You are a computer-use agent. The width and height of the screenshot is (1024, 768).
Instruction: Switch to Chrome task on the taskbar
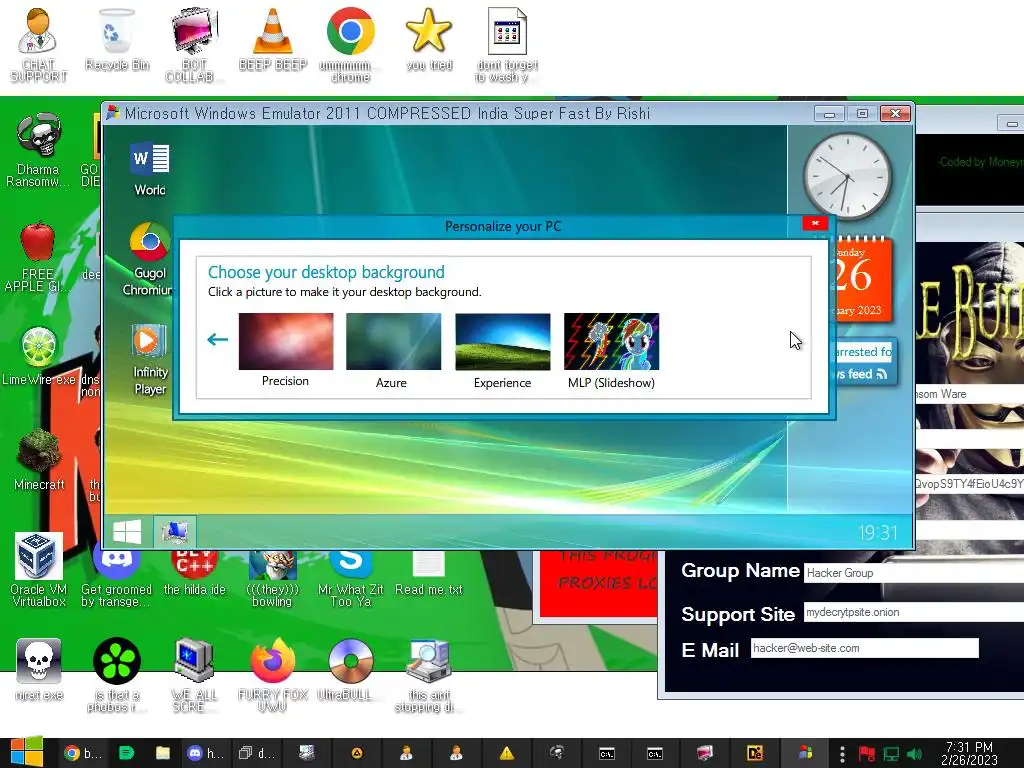point(84,753)
